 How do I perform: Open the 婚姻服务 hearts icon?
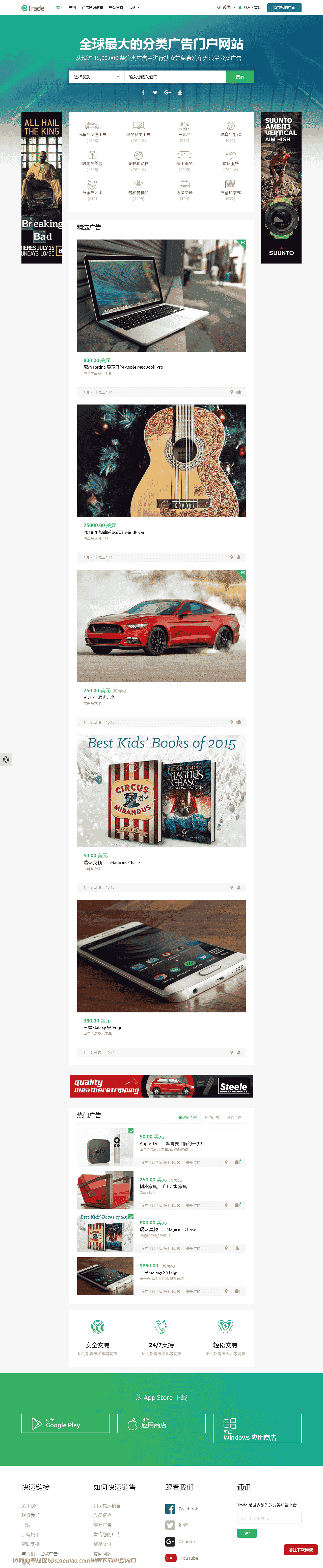pyautogui.click(x=231, y=155)
